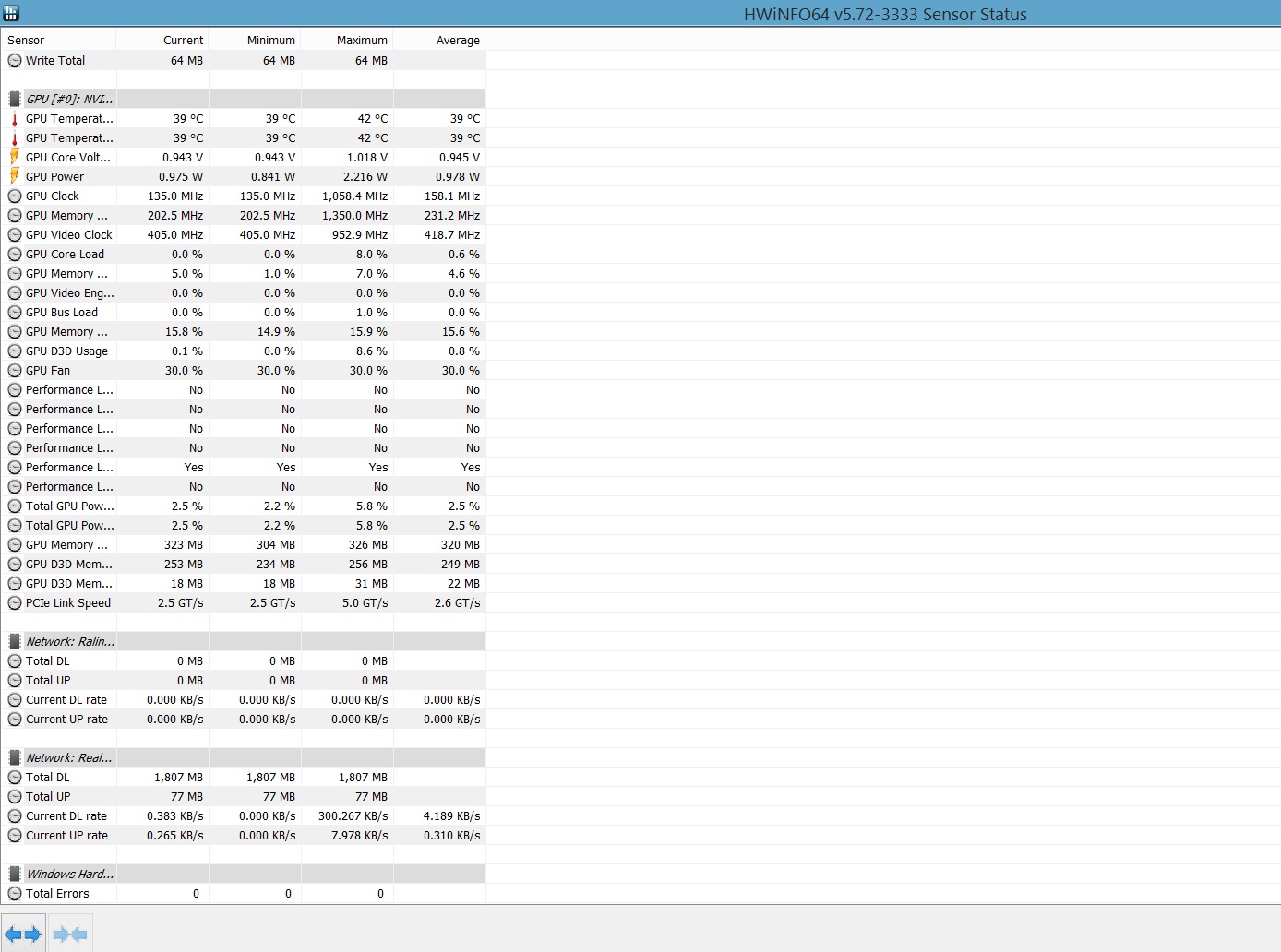This screenshot has height=952, width=1281.
Task: Click the icon next to GPU Fan
Action: 15,371
